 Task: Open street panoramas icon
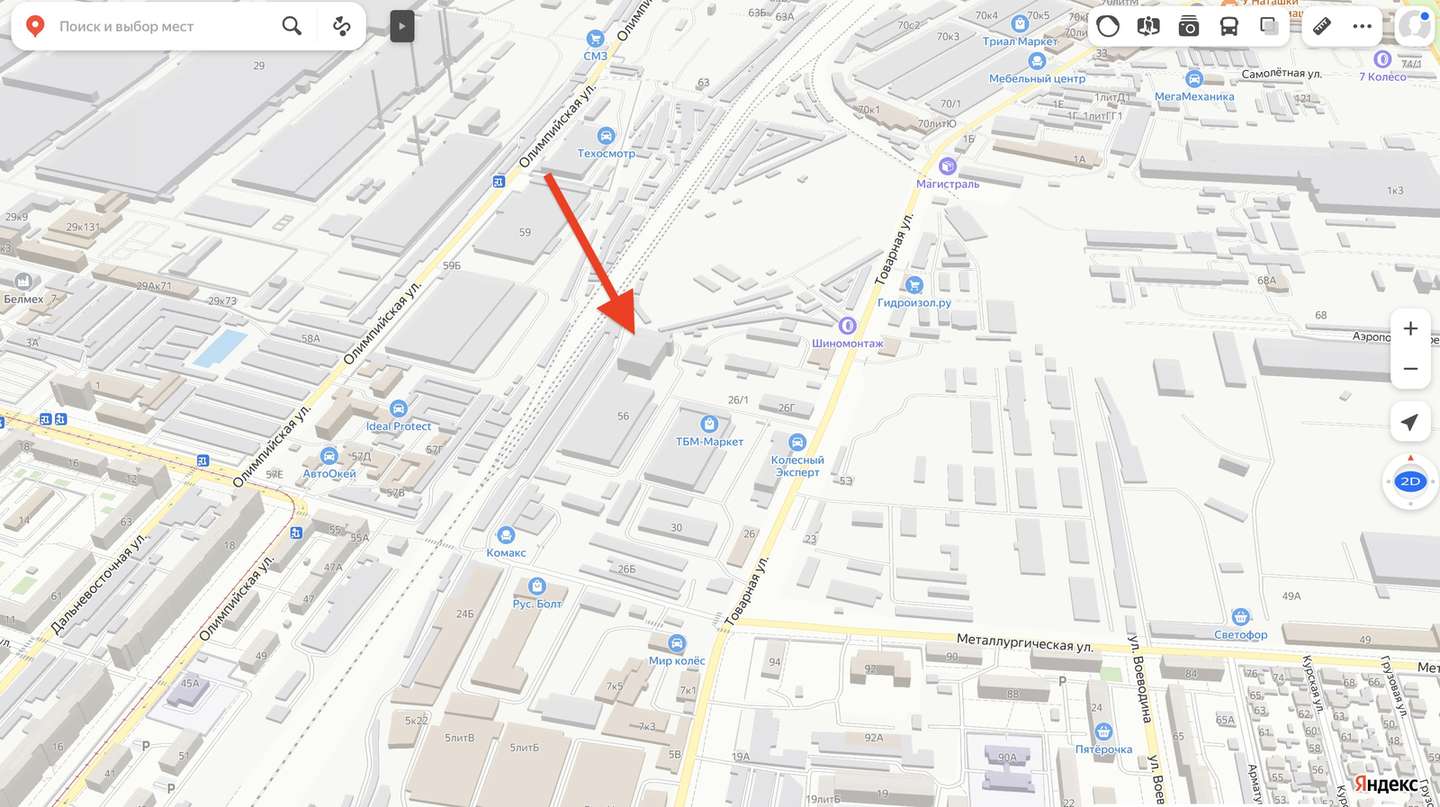[1148, 26]
